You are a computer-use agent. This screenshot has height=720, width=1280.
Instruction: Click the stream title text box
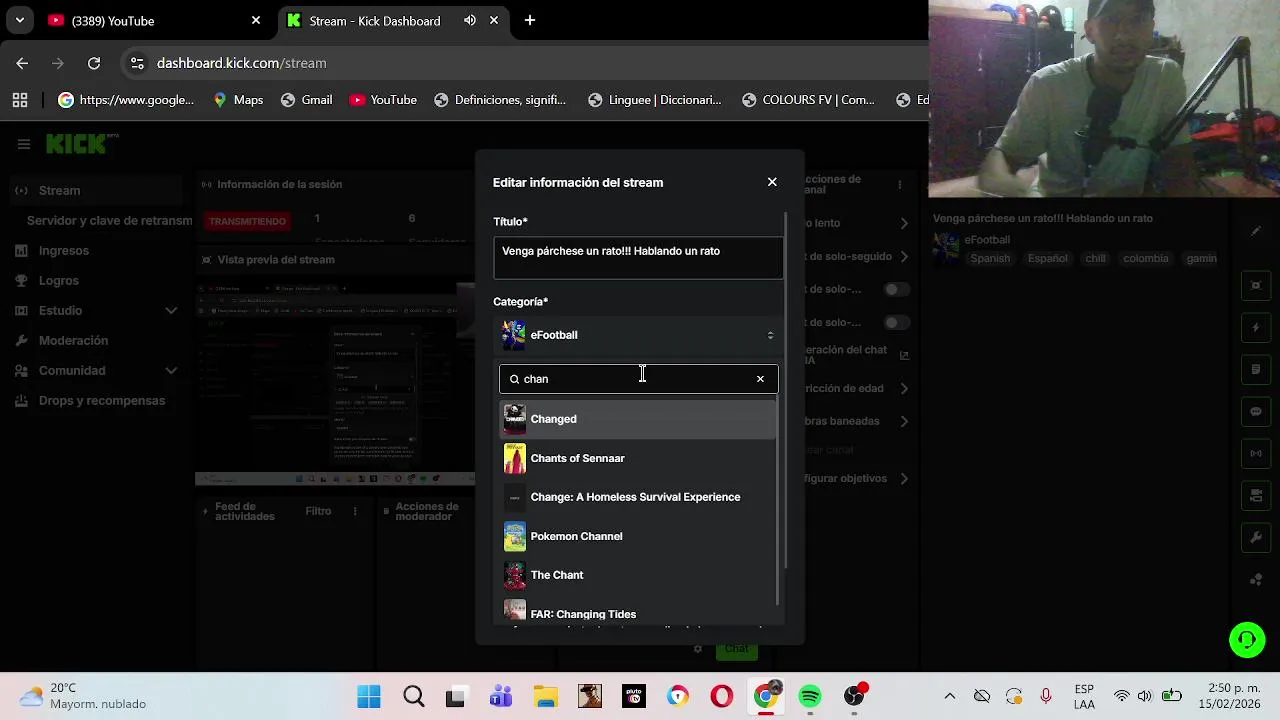tap(638, 258)
